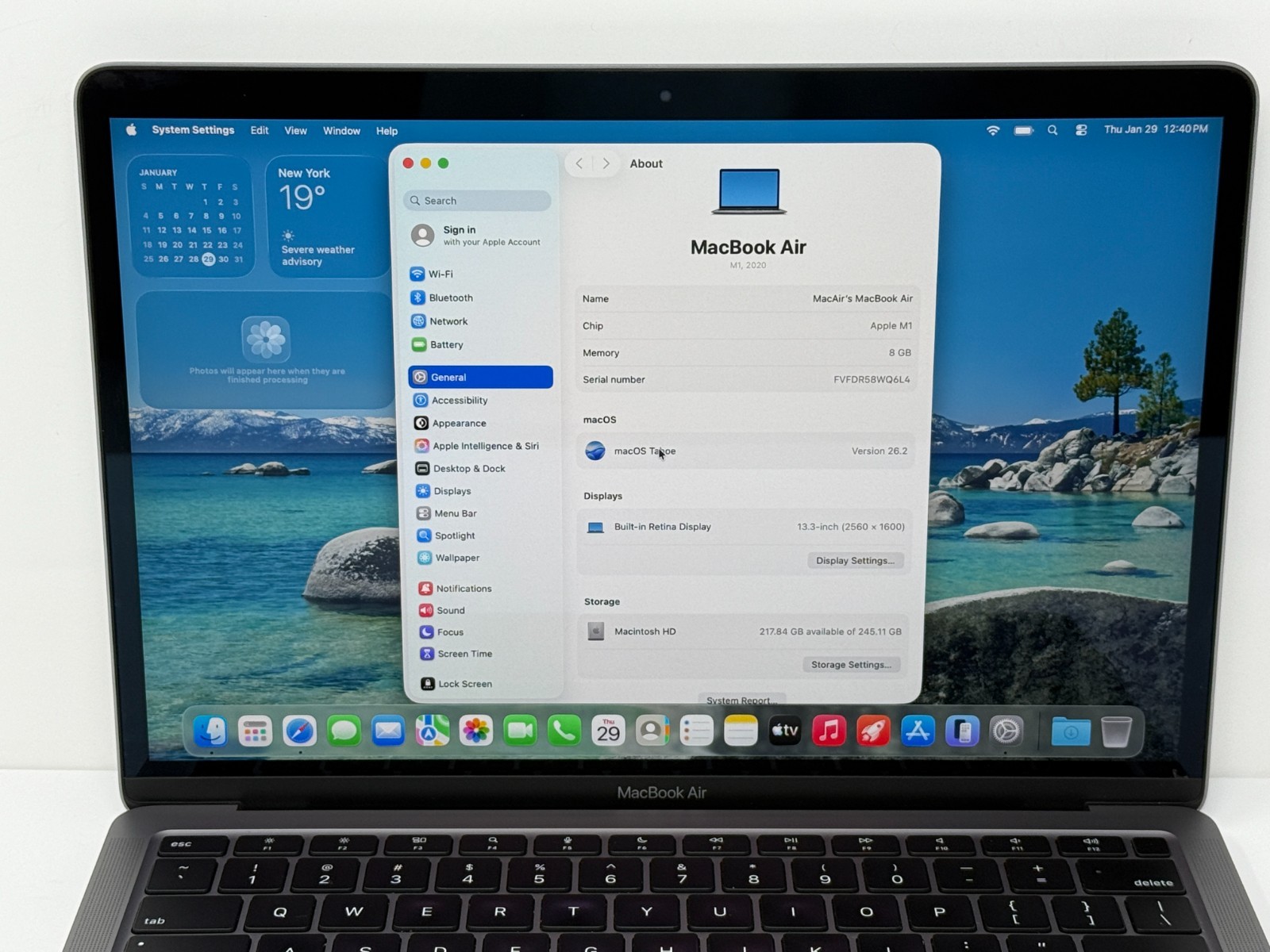
Task: Open the App Store from the Dock
Action: pos(918,731)
